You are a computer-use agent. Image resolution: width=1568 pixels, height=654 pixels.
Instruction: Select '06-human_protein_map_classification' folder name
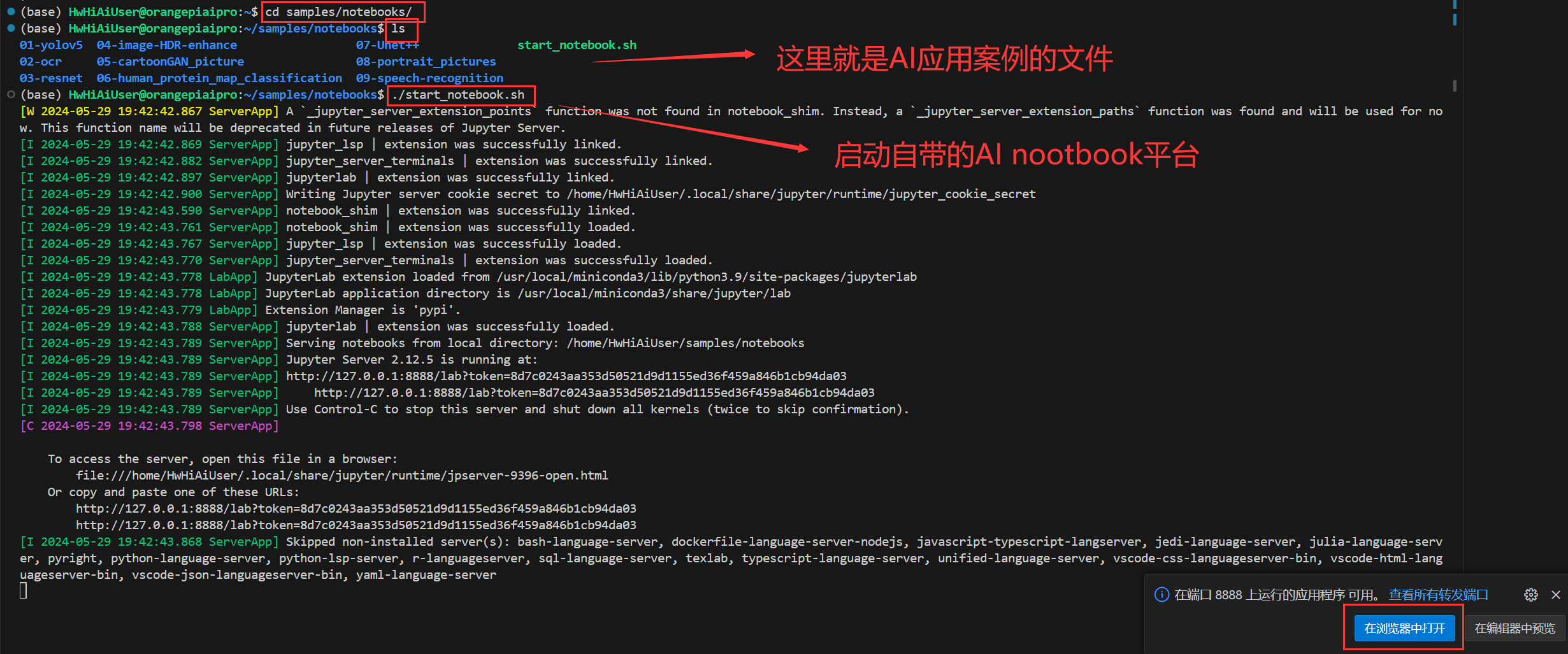[x=219, y=78]
